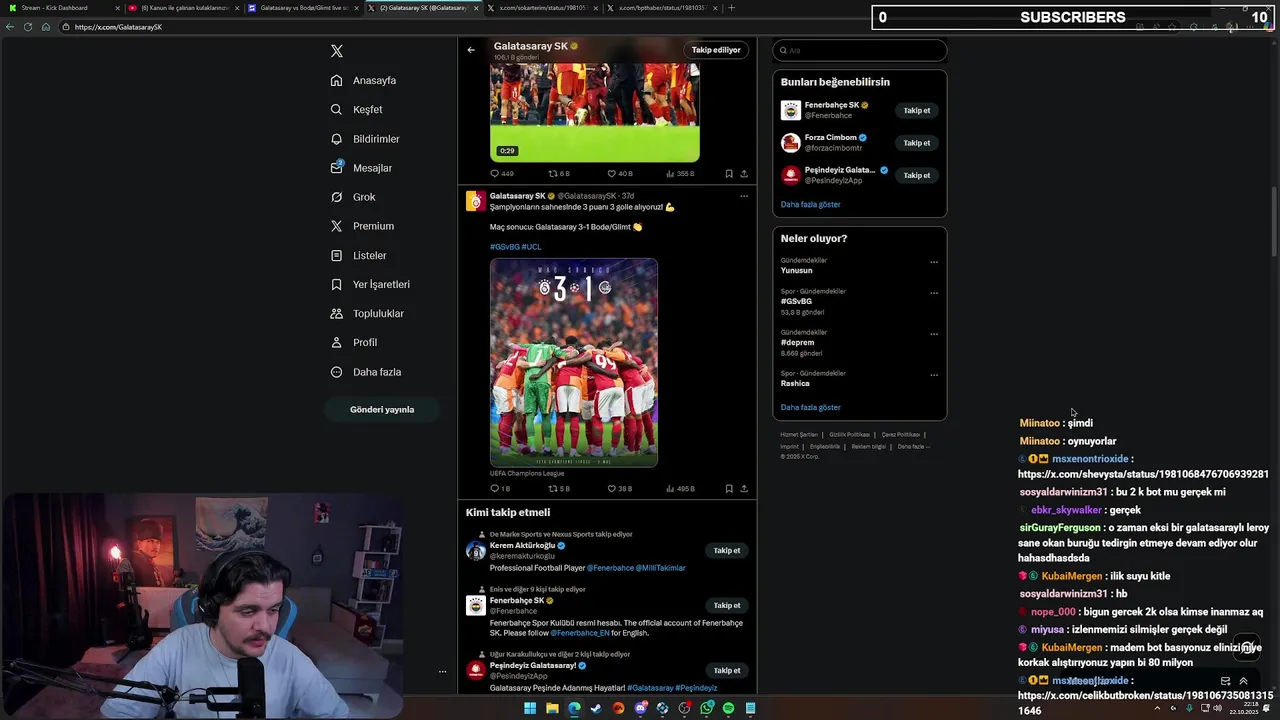Reply to the match result post

click(x=494, y=489)
